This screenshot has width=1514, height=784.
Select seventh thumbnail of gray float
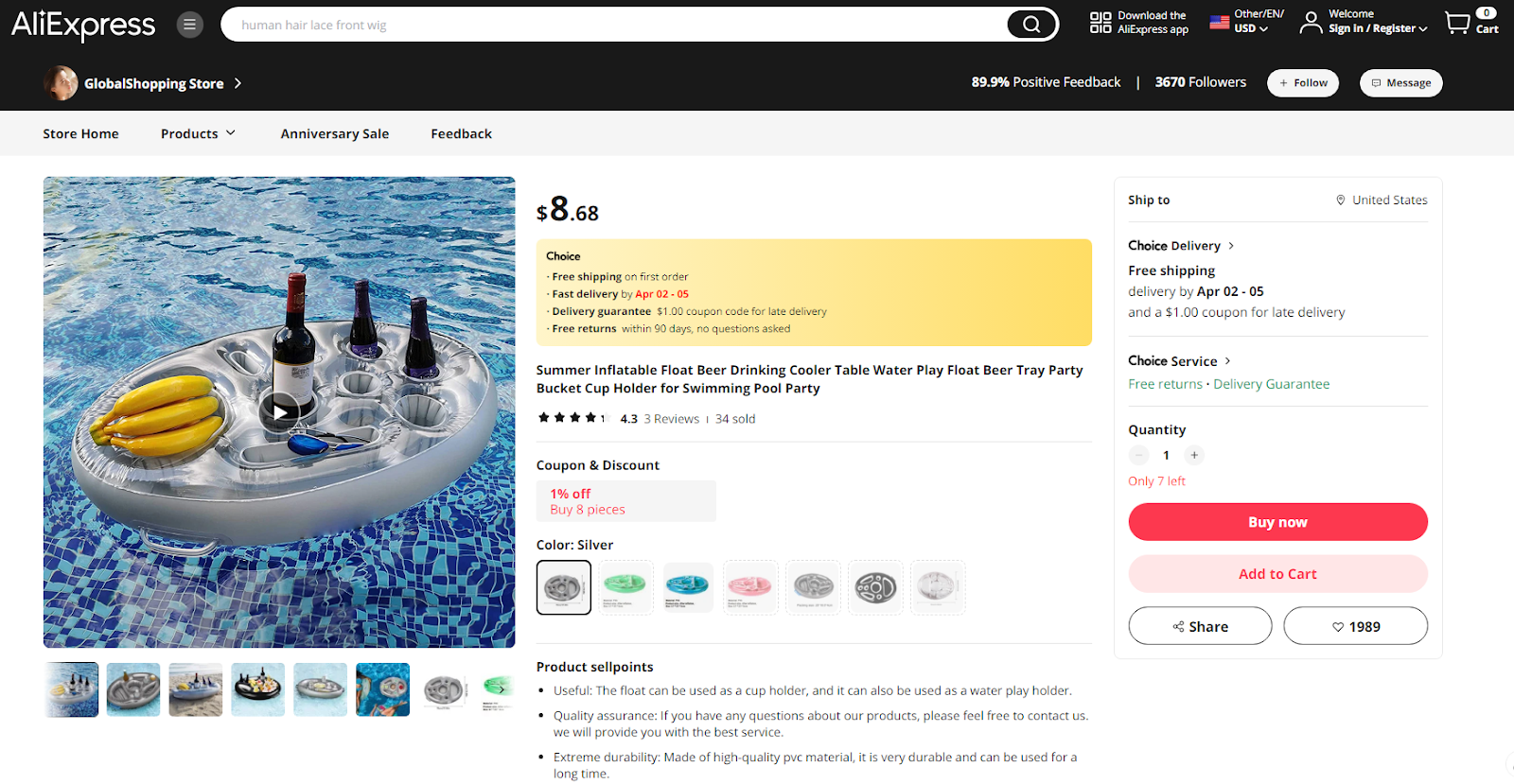tap(446, 689)
